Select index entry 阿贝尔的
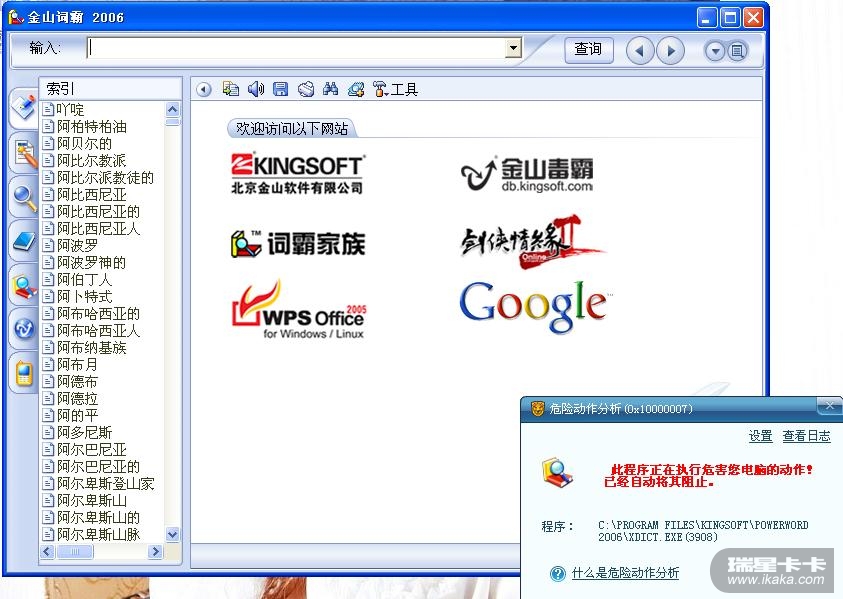This screenshot has width=843, height=599. pos(78,144)
